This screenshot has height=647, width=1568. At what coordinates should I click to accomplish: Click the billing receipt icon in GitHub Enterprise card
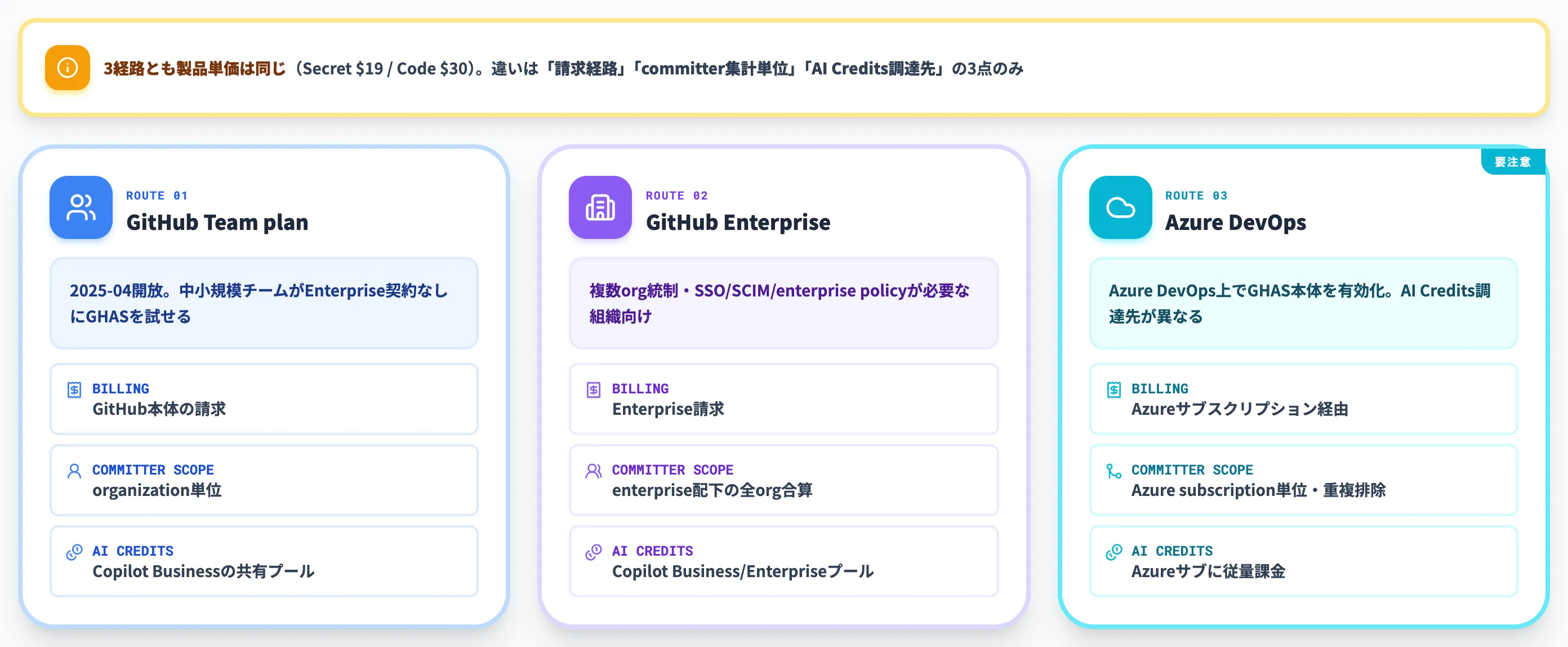tap(594, 390)
